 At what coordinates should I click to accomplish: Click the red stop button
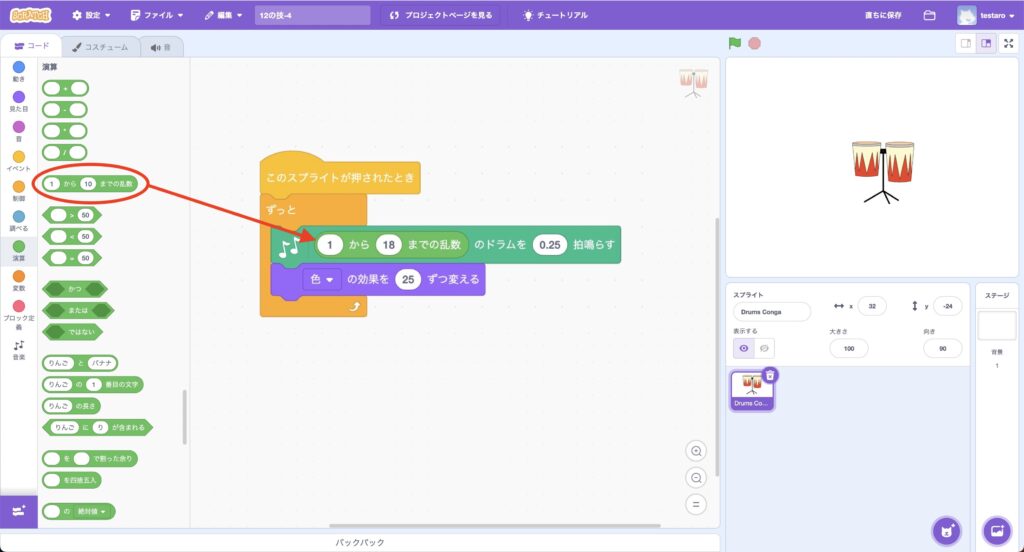click(x=754, y=43)
